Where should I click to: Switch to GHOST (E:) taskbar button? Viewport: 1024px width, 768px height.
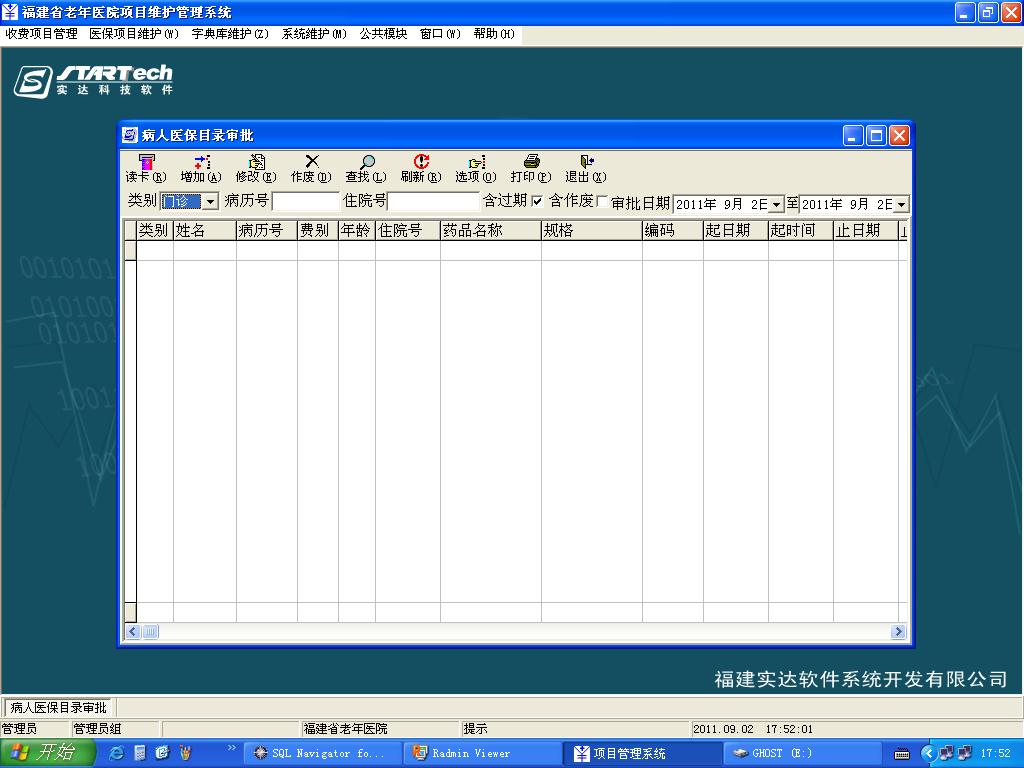(801, 753)
